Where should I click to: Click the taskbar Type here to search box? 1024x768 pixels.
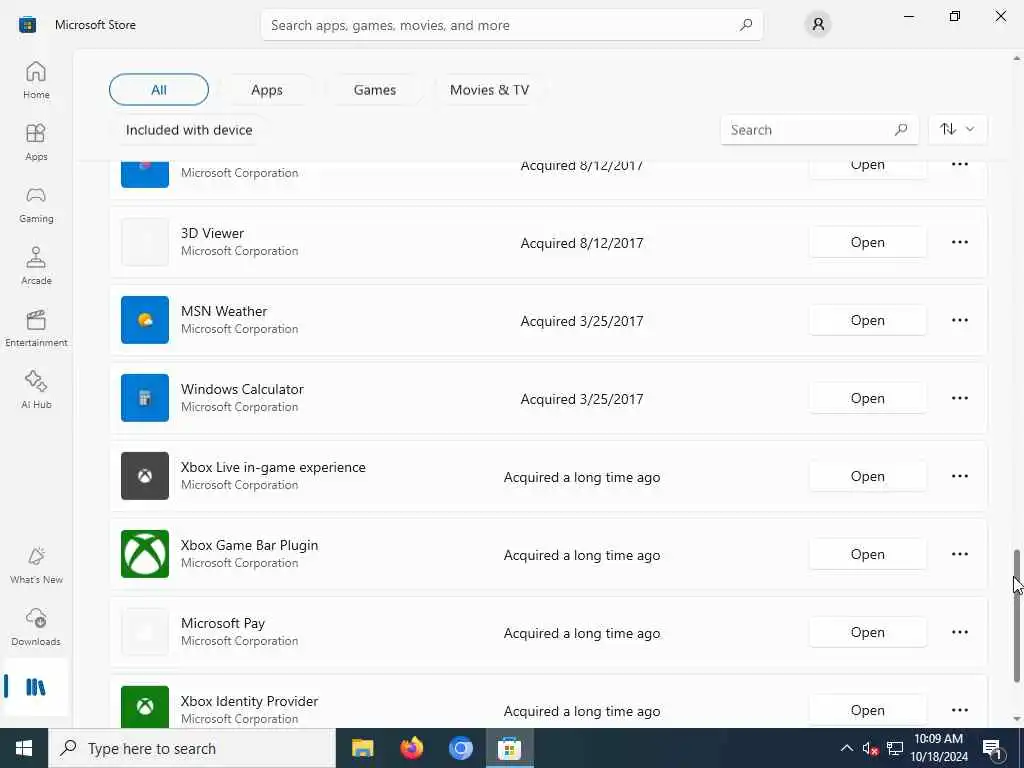pyautogui.click(x=192, y=748)
